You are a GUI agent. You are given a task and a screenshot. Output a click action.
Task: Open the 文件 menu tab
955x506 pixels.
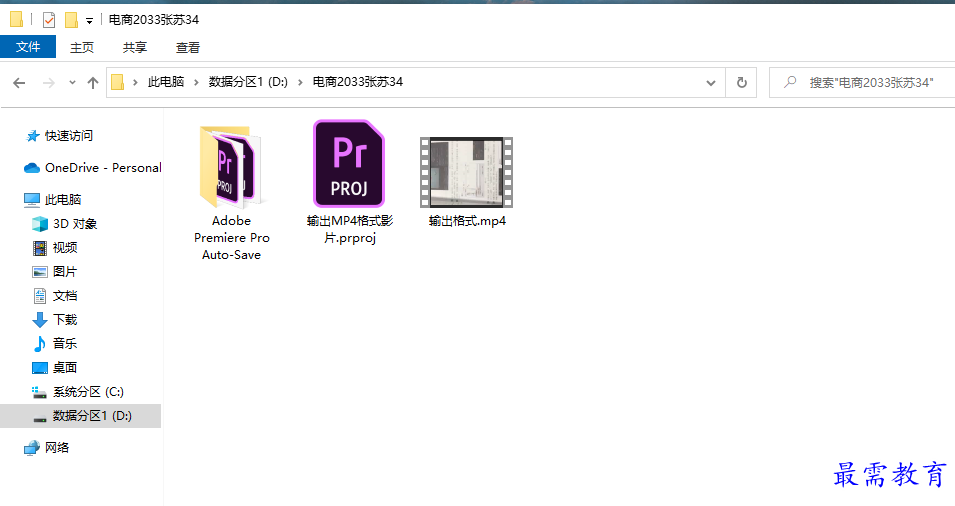point(28,47)
